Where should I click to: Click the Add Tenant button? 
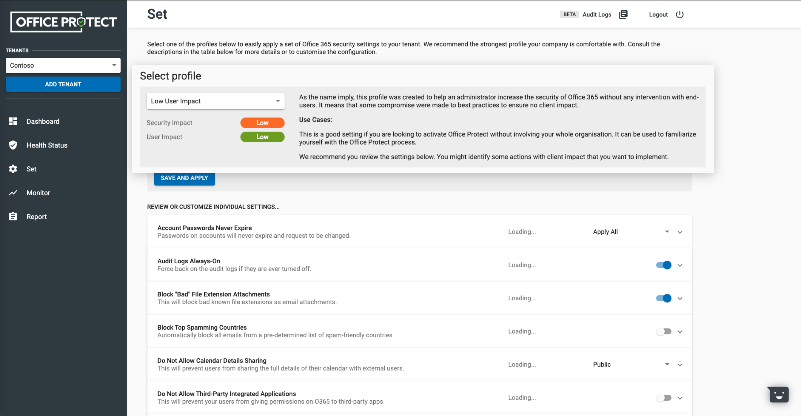[x=63, y=84]
